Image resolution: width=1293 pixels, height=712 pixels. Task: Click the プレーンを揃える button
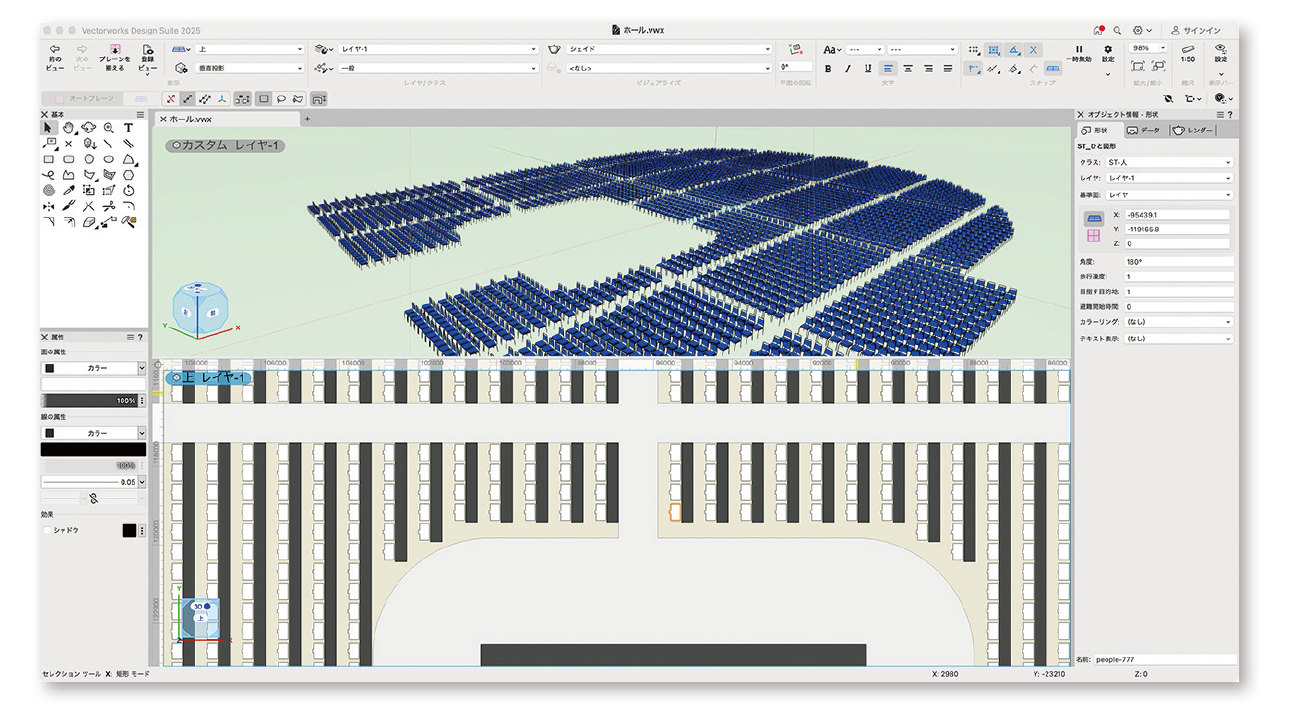pos(115,58)
